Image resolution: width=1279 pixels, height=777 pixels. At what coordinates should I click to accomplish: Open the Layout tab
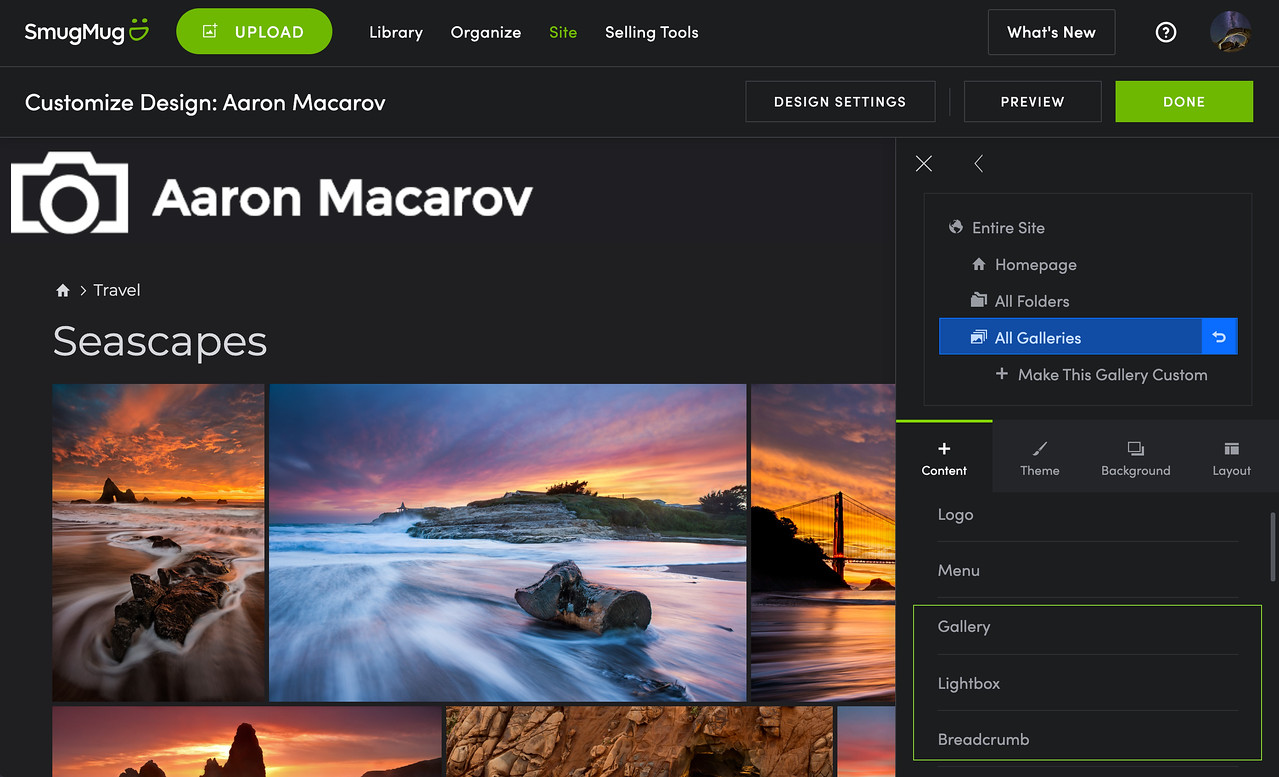(1231, 458)
